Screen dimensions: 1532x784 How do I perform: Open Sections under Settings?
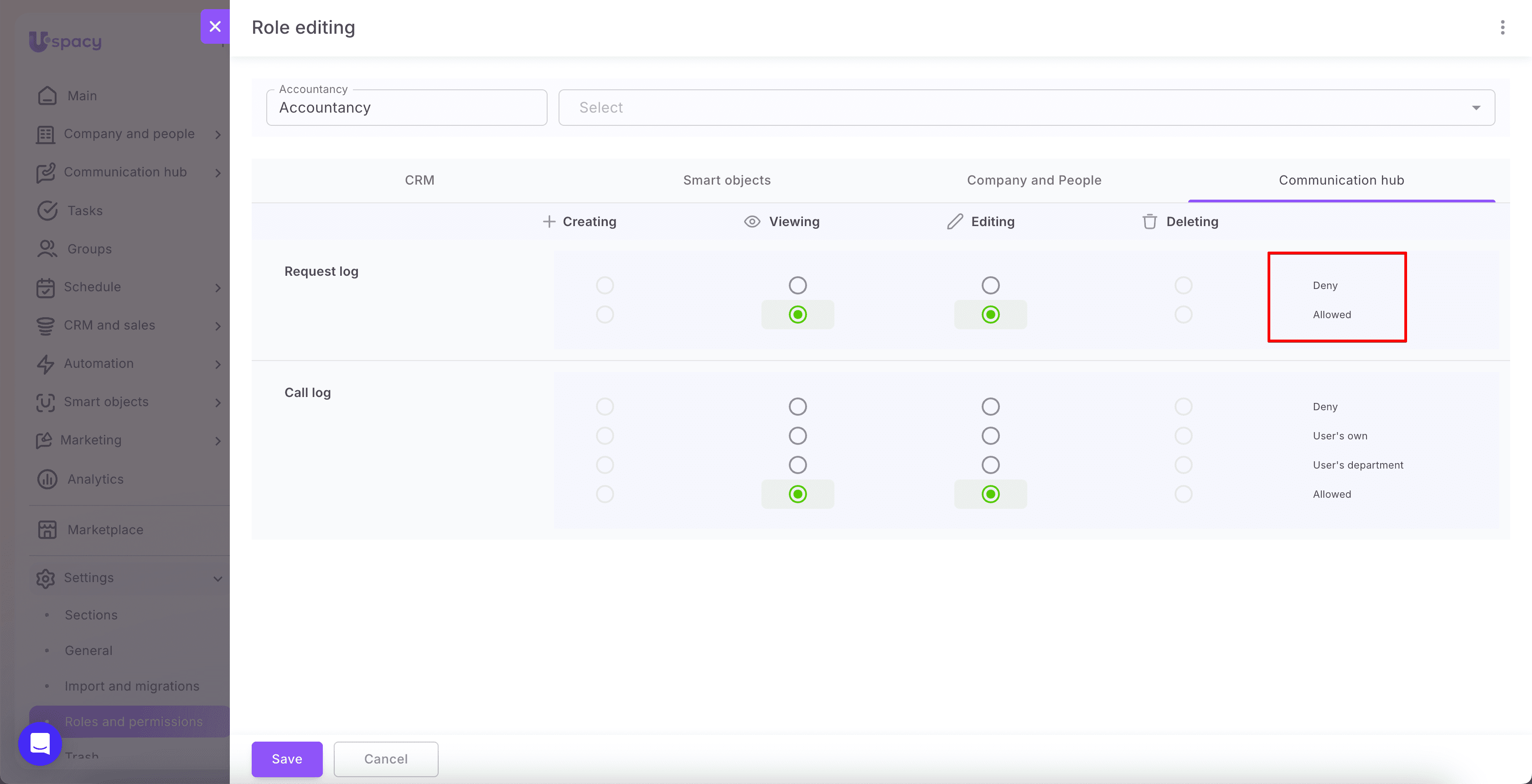91,614
